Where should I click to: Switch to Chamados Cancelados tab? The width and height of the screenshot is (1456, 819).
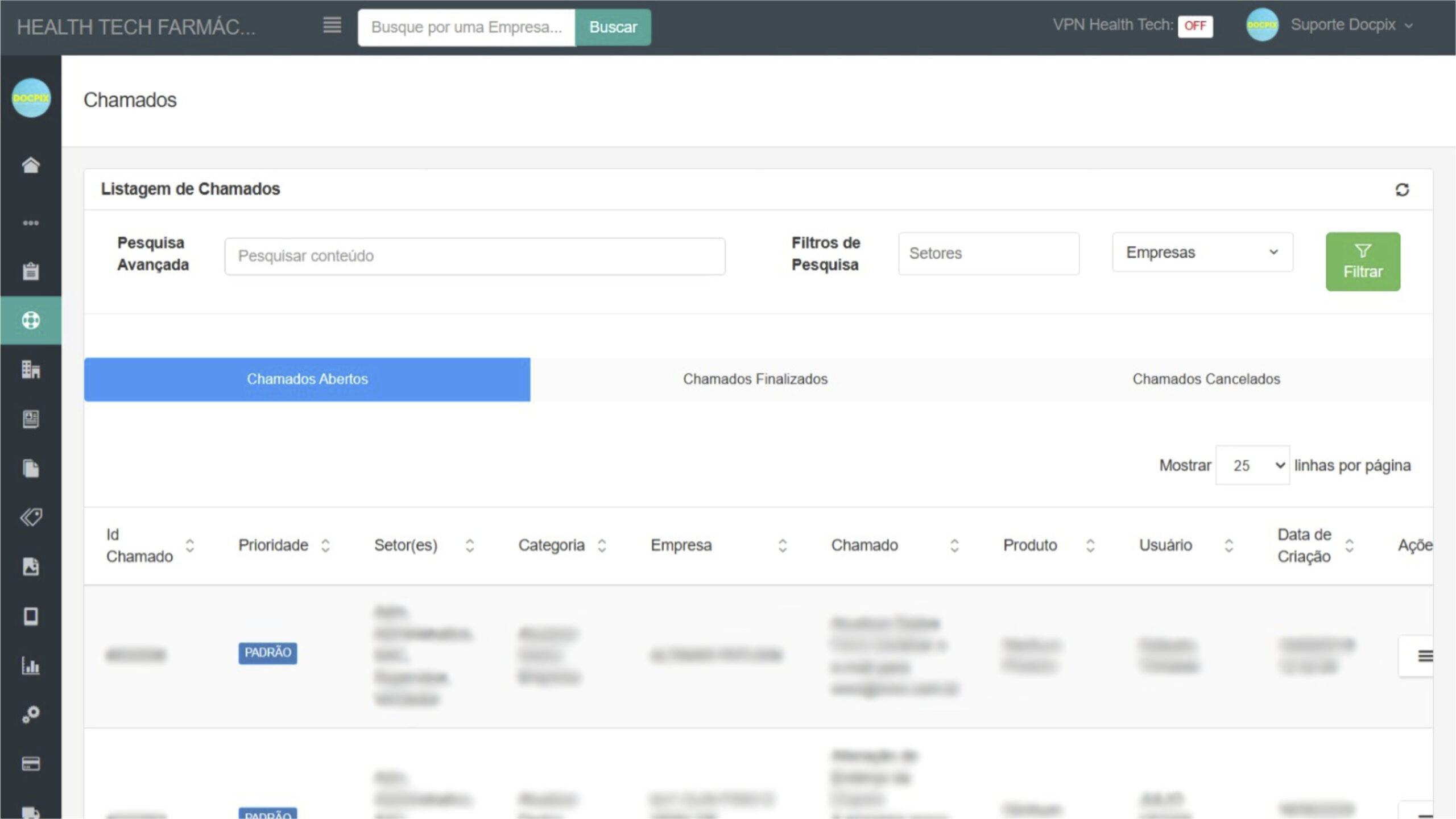(x=1206, y=379)
